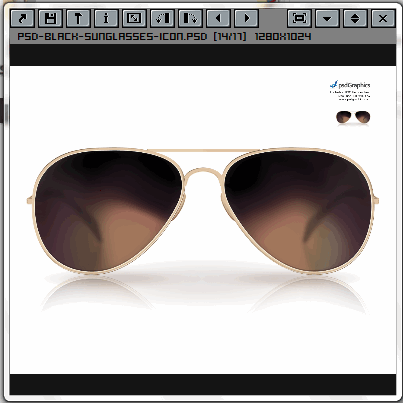Close the viewer with the X button

383,18
